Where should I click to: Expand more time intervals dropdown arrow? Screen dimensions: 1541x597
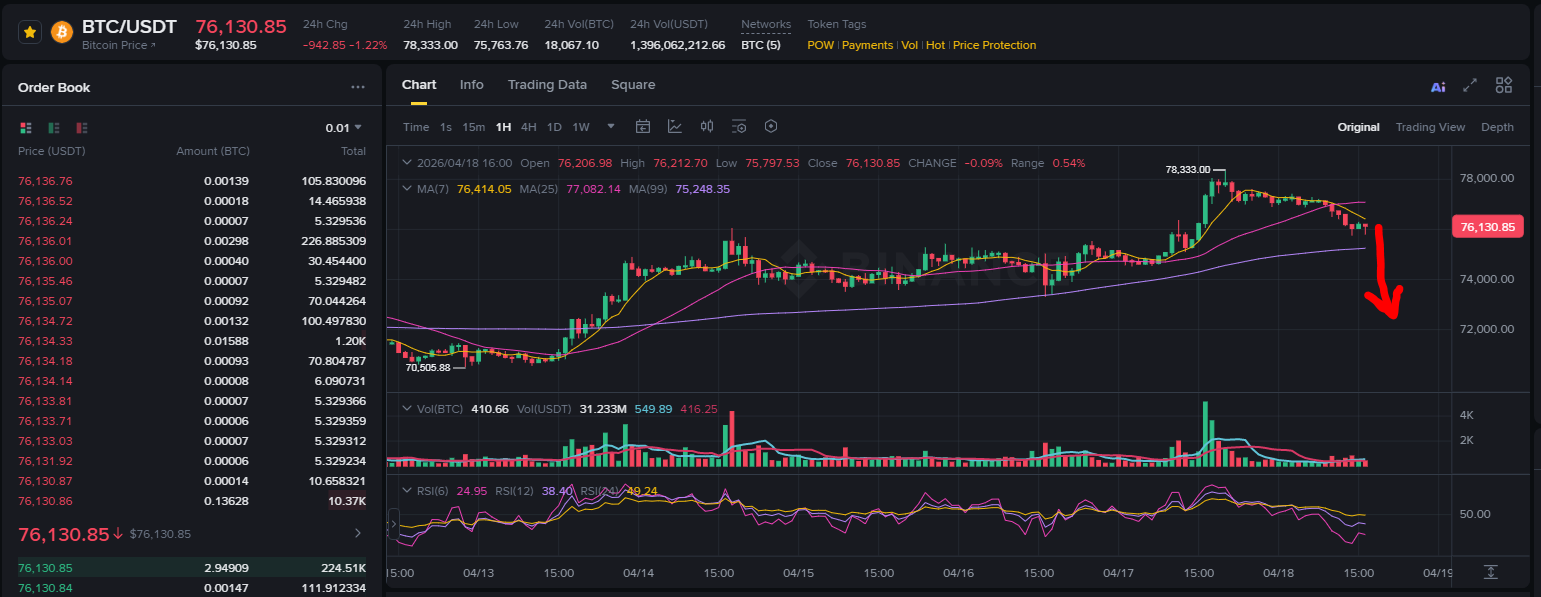point(611,127)
